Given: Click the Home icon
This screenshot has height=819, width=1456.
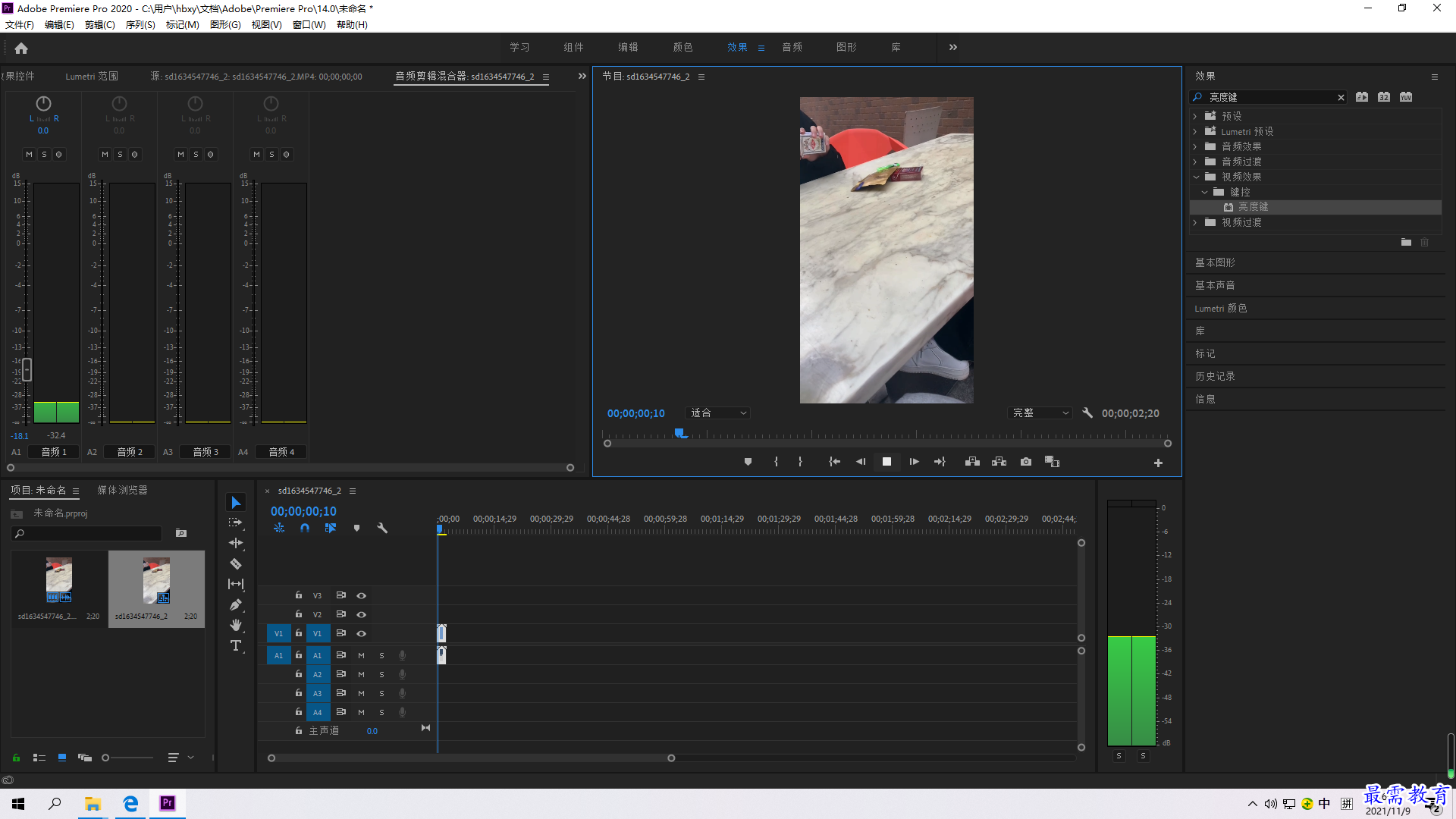Looking at the screenshot, I should 21,48.
